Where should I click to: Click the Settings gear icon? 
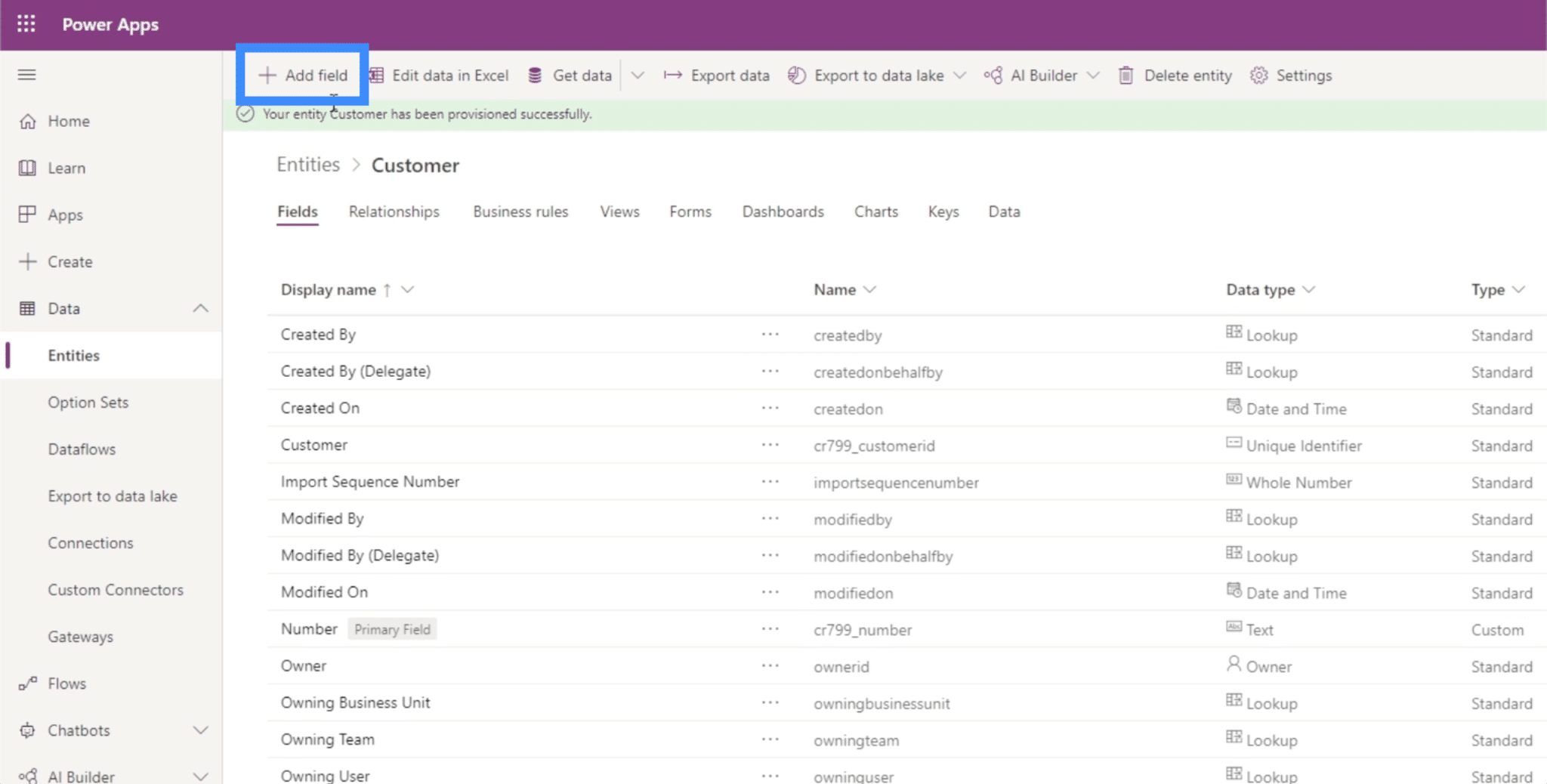(1258, 76)
